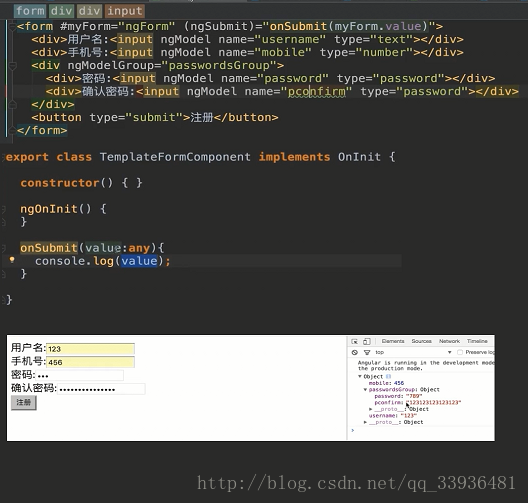Submit the form with the 注册 button
Image resolution: width=528 pixels, height=503 pixels.
coord(24,402)
